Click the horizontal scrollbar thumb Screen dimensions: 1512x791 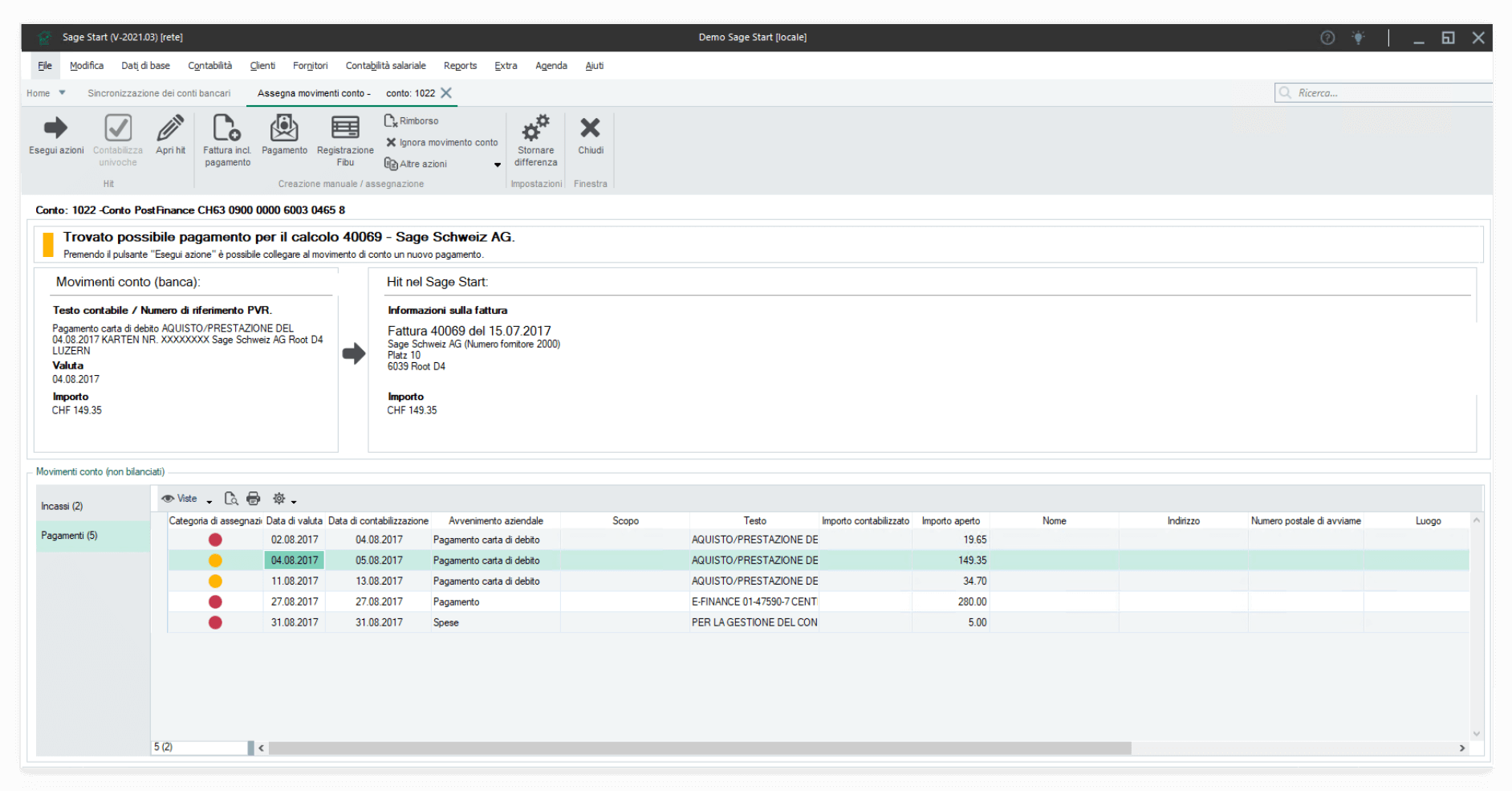click(700, 748)
